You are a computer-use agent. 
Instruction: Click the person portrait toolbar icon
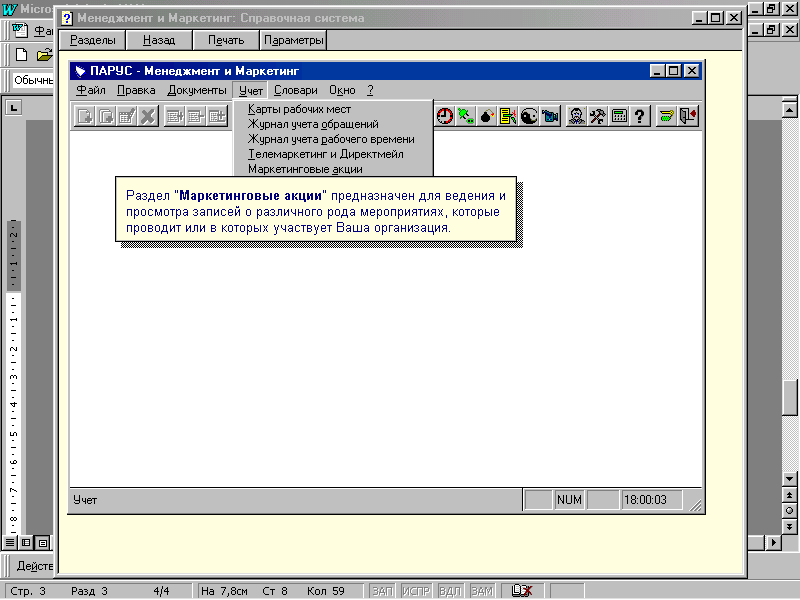(577, 116)
